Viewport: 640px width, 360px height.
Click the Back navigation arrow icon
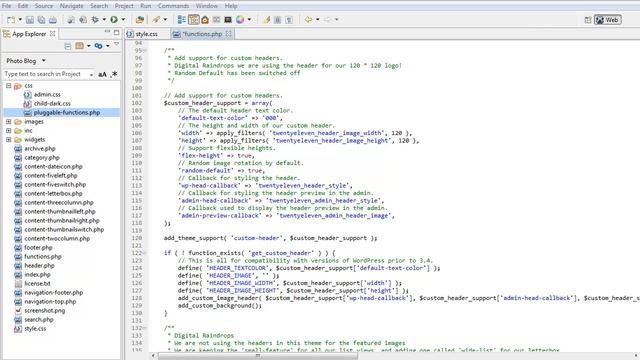click(x=309, y=20)
